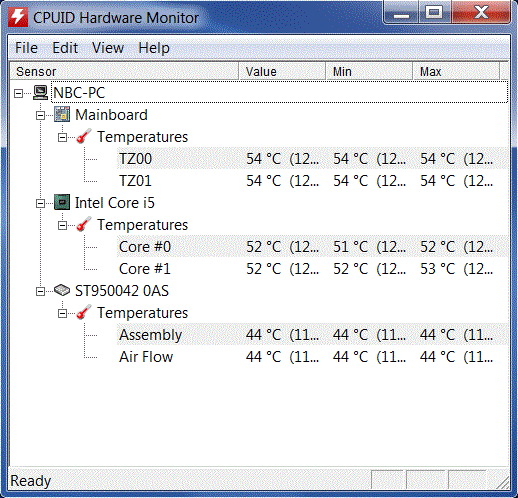
Task: Click the CPUID lightning bolt title icon
Action: click(18, 17)
